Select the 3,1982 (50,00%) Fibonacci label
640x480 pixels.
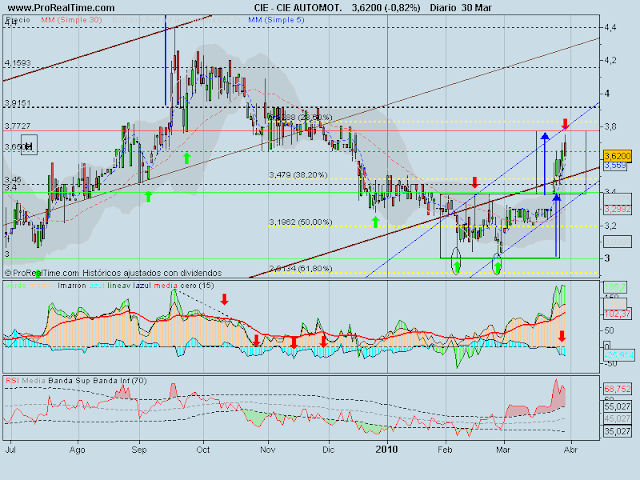pos(301,222)
